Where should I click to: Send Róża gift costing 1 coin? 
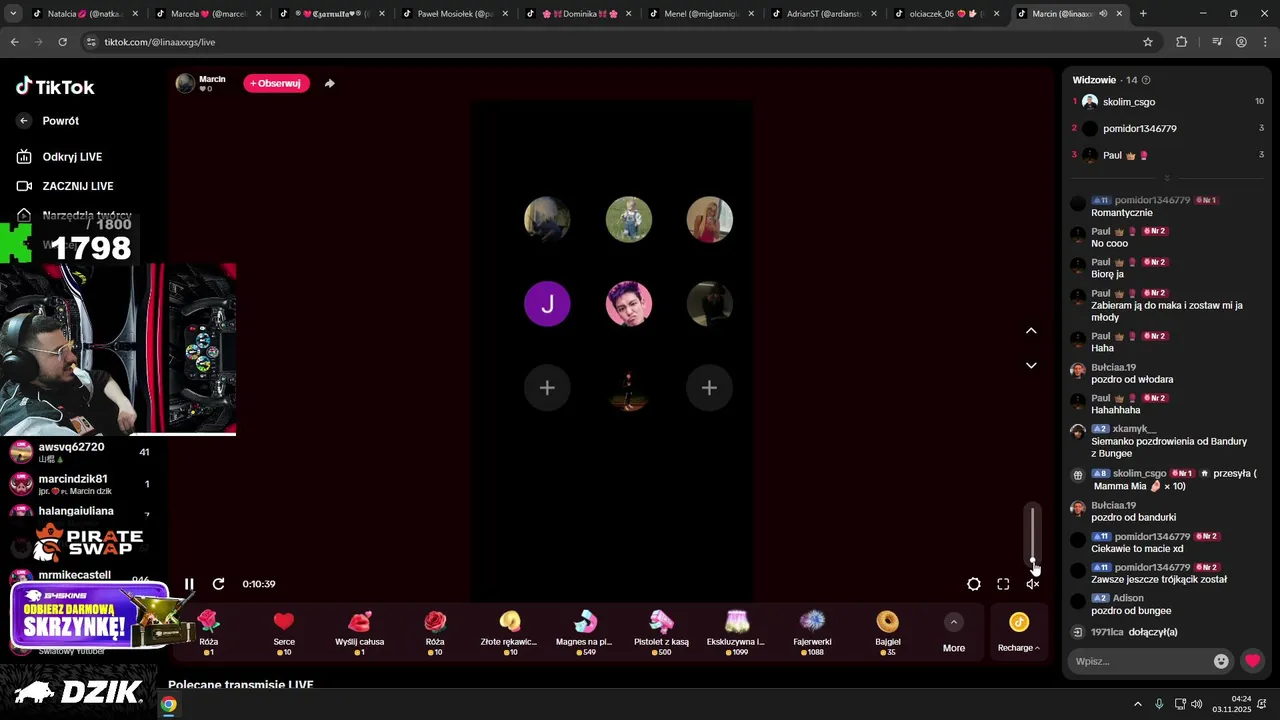tap(209, 632)
